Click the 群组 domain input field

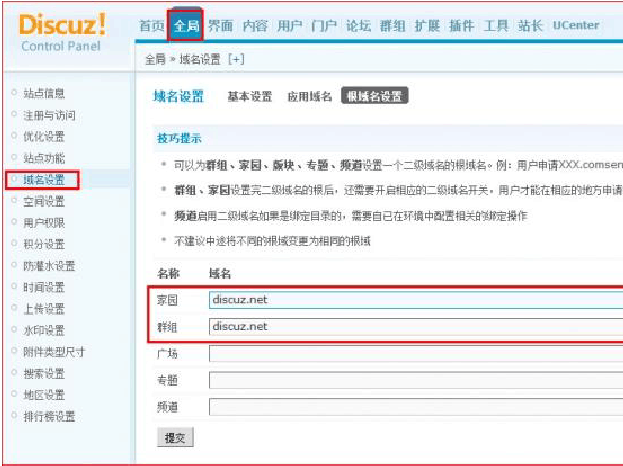414,326
